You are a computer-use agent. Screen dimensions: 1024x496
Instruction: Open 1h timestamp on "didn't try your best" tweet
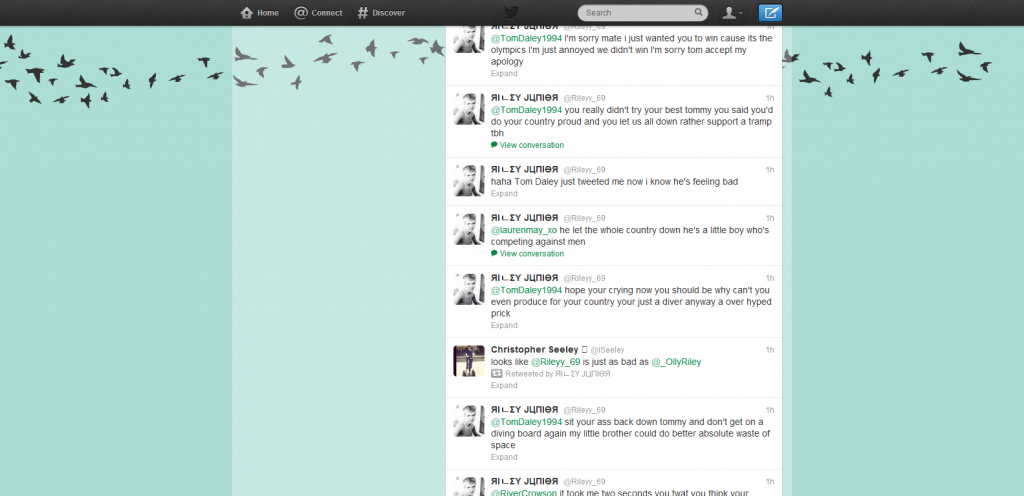pos(770,98)
